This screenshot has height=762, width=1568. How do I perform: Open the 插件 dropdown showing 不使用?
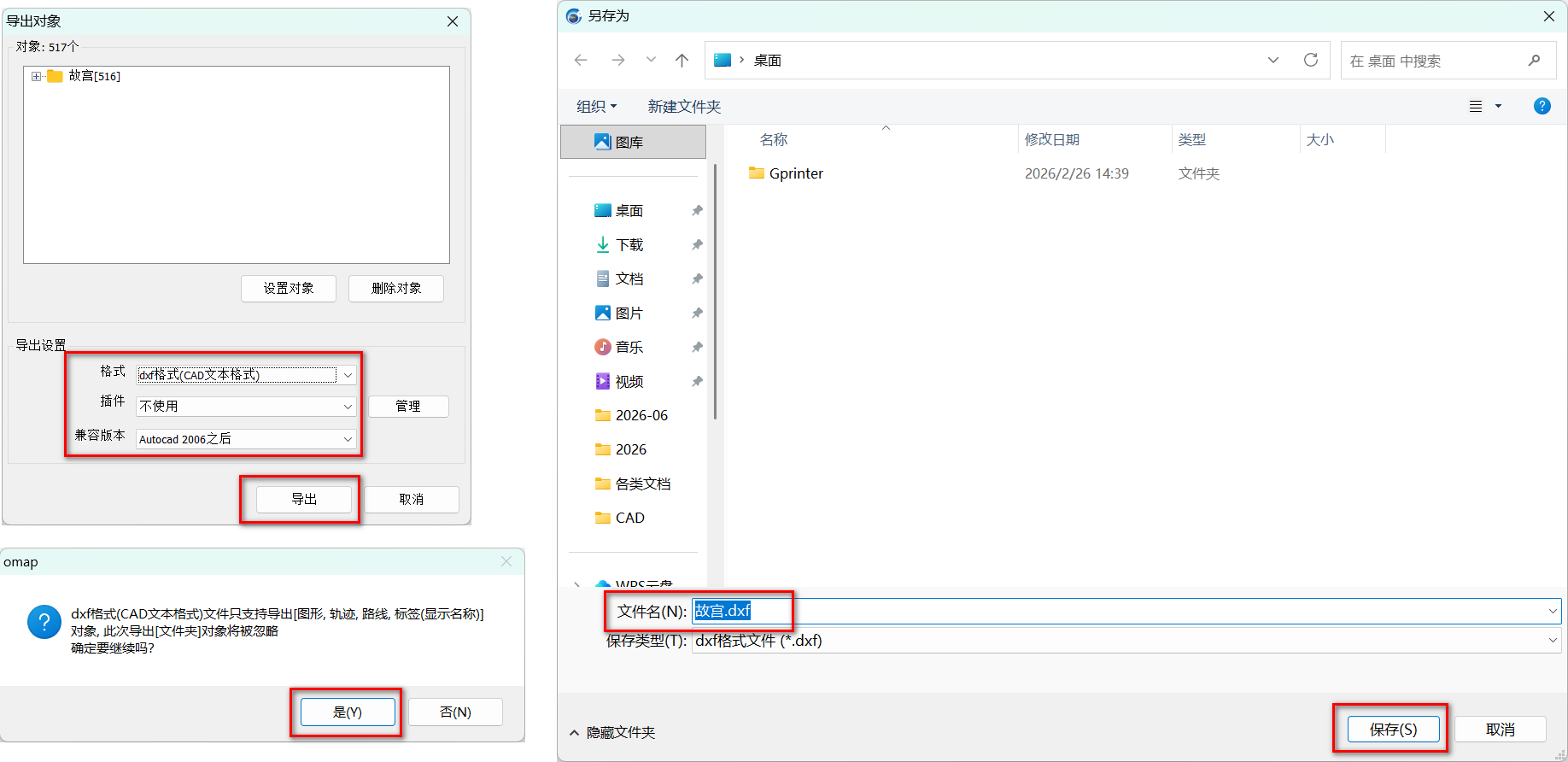pyautogui.click(x=246, y=407)
